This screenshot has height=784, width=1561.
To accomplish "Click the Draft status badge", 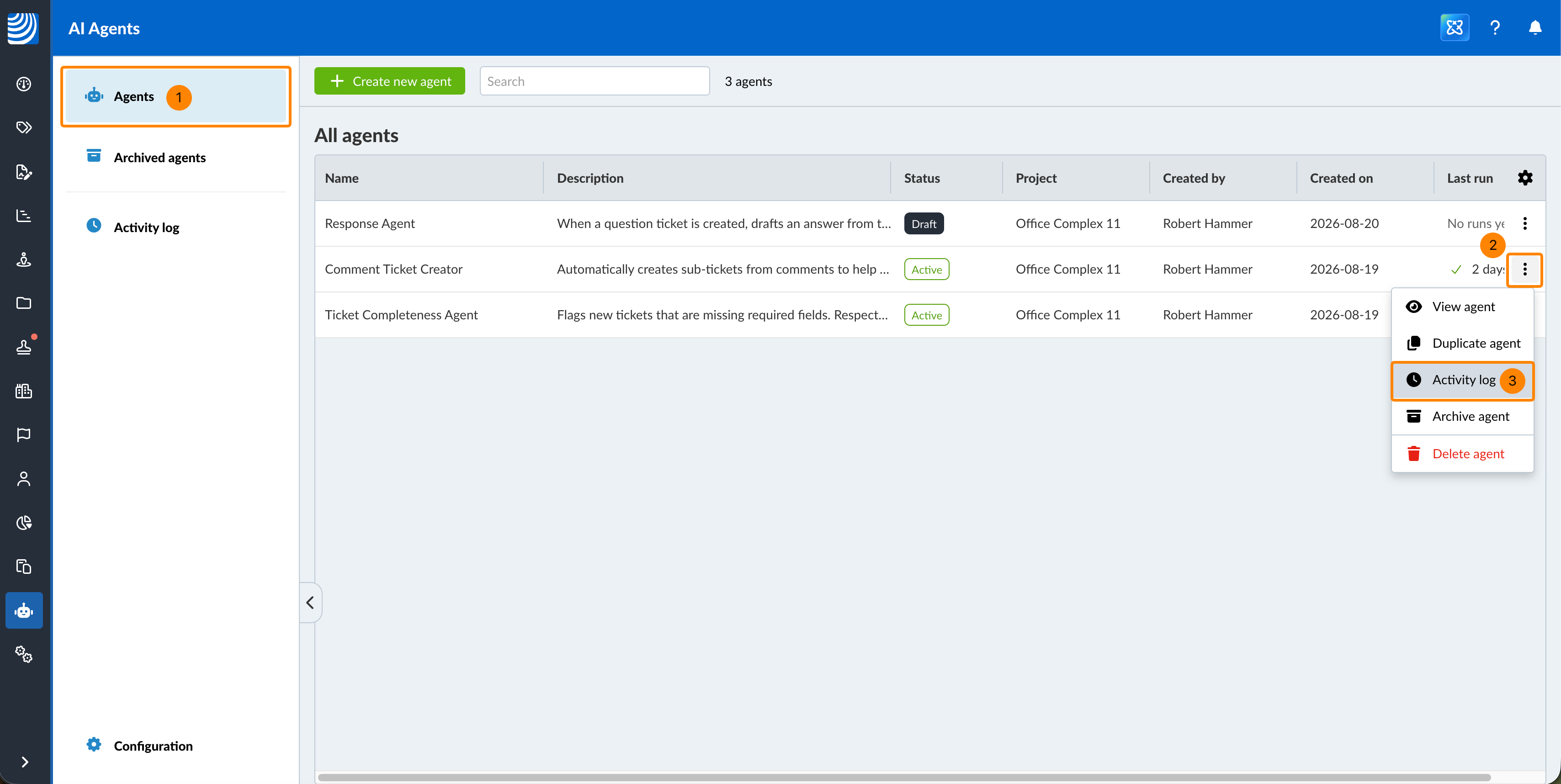I will [x=924, y=223].
